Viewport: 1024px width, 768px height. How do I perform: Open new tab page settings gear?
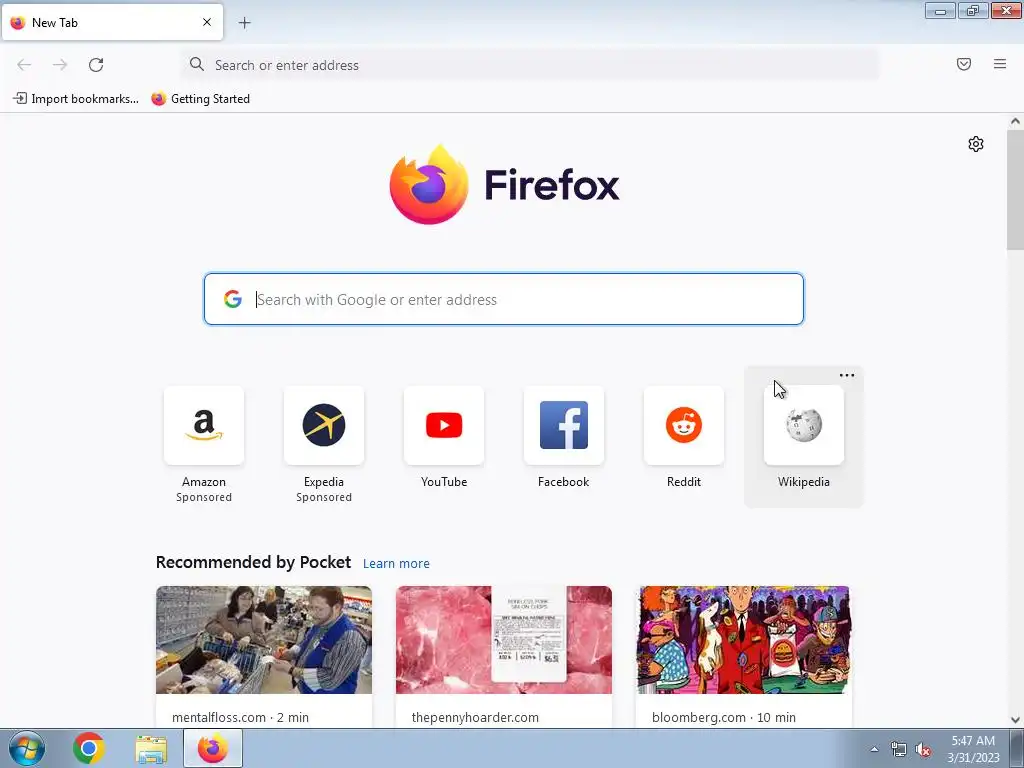pyautogui.click(x=976, y=144)
